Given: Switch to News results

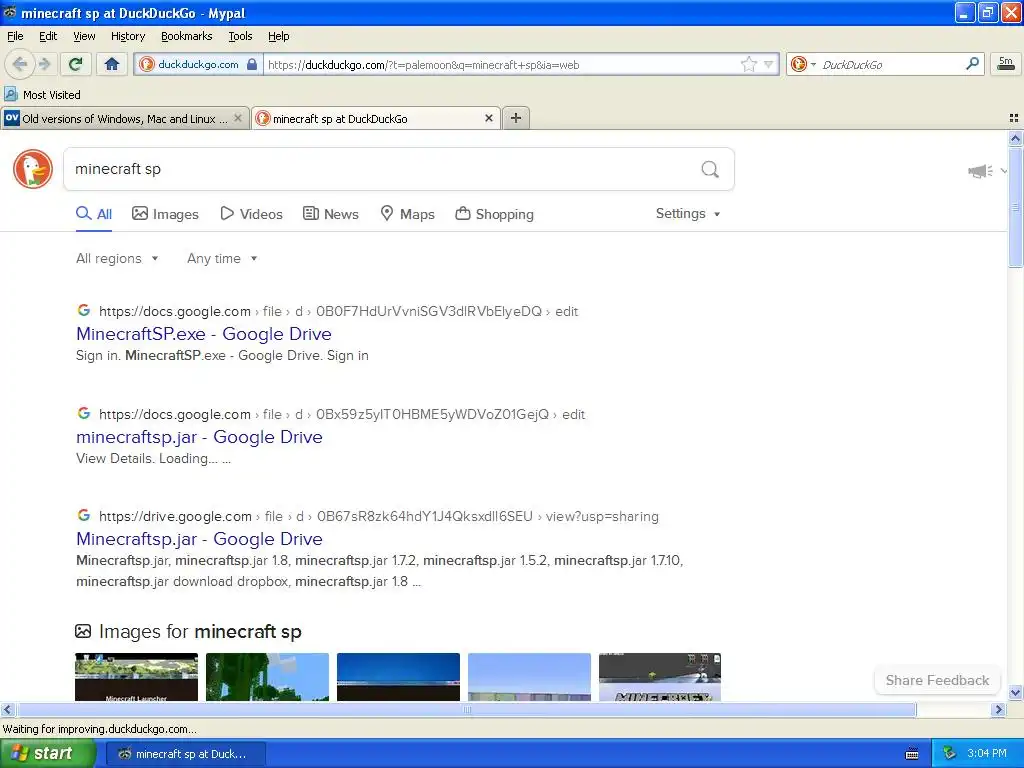Looking at the screenshot, I should (x=331, y=214).
